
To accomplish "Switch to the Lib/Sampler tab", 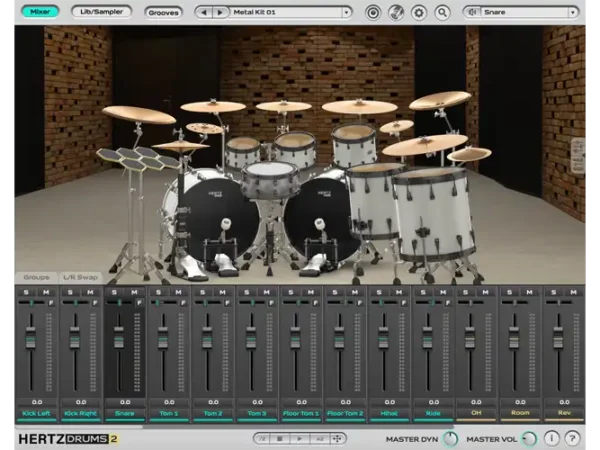I will click(x=101, y=12).
